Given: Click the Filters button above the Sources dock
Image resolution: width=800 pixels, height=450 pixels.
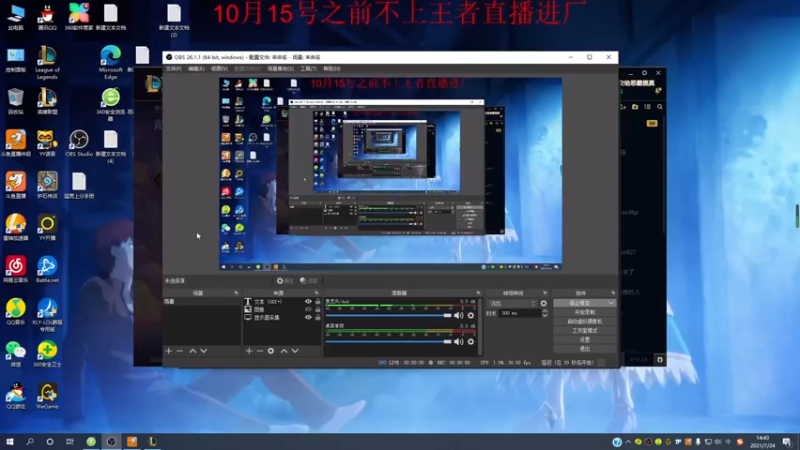Looking at the screenshot, I should tap(309, 281).
